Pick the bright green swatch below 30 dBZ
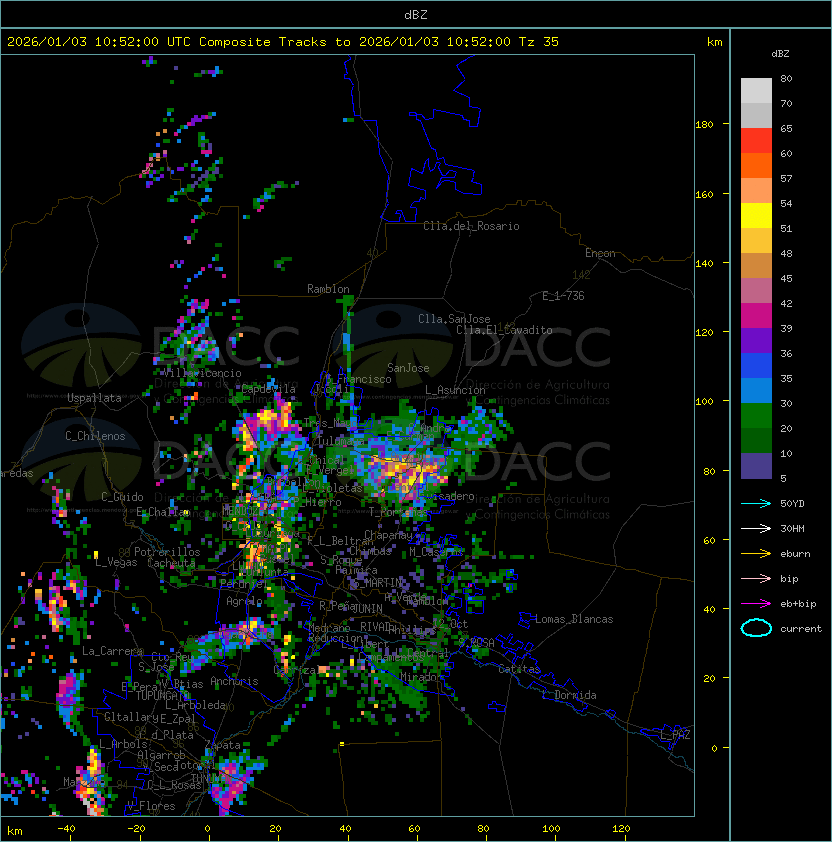 click(756, 416)
